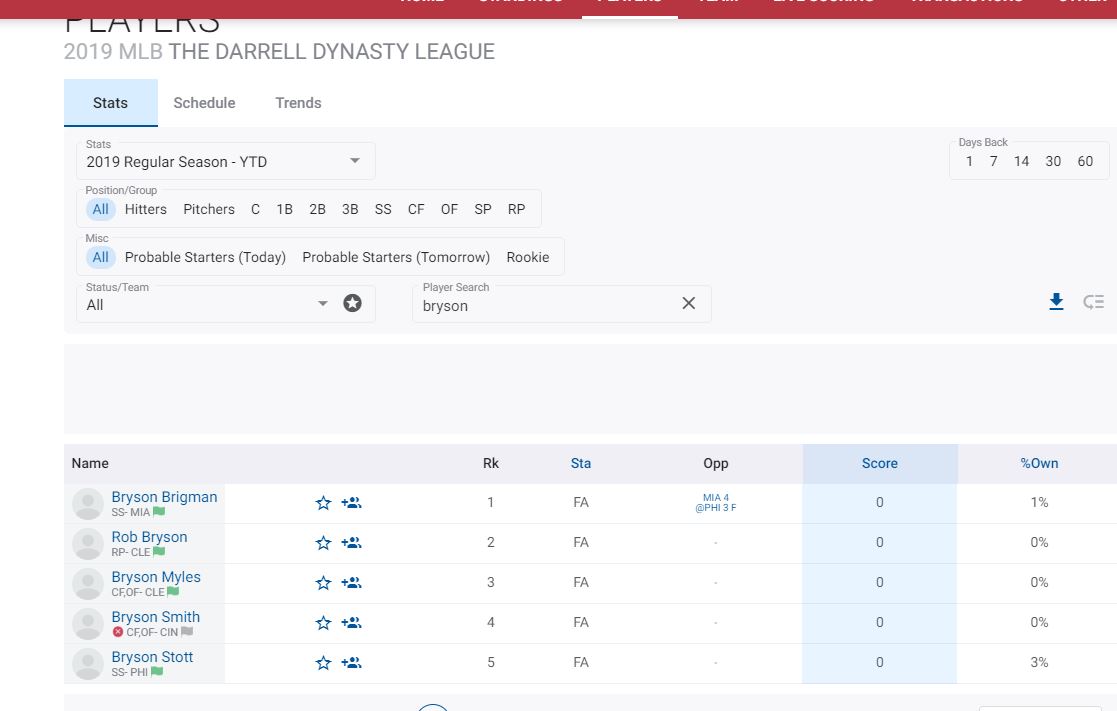Viewport: 1117px width, 711px height.
Task: Set Days Back to 30
Action: pos(1053,161)
